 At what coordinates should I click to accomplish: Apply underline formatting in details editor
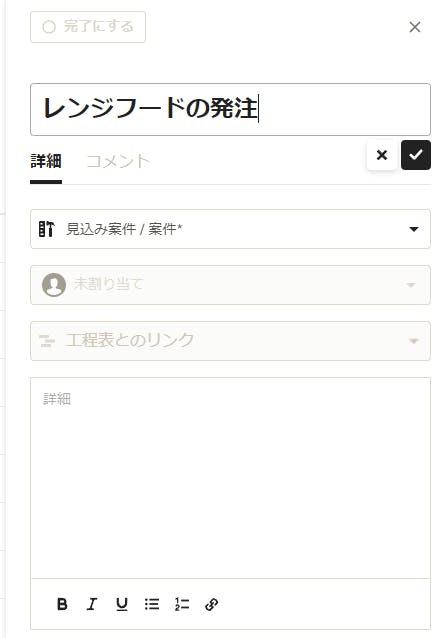coord(122,604)
